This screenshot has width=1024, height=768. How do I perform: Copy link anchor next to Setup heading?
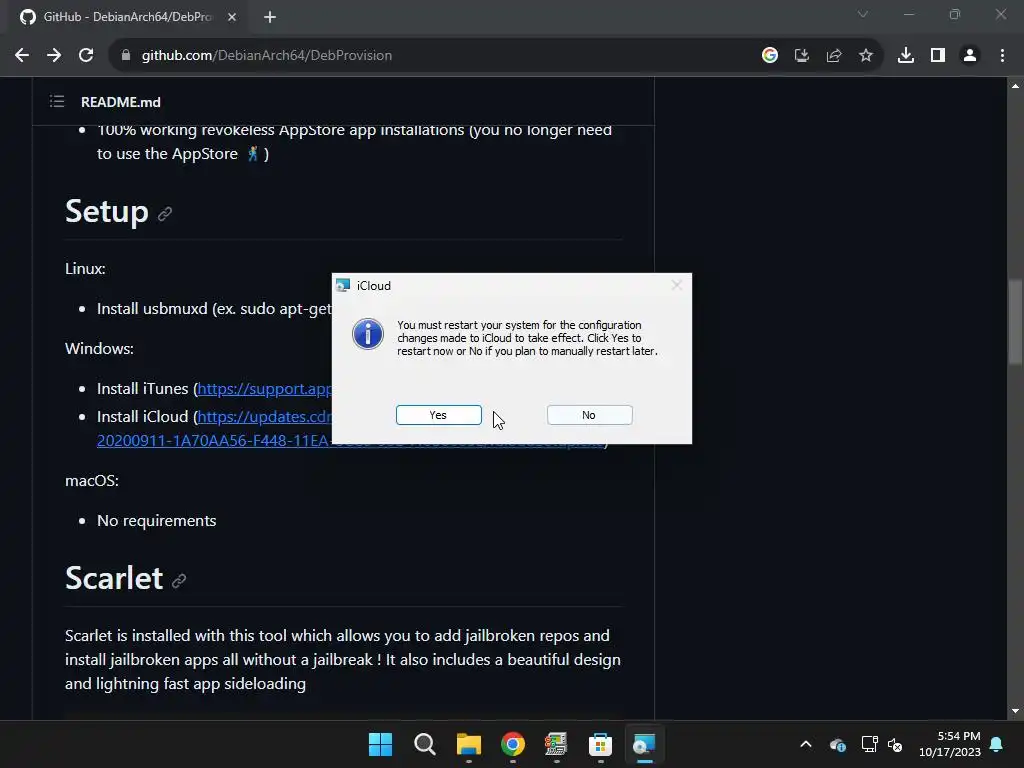click(x=165, y=214)
